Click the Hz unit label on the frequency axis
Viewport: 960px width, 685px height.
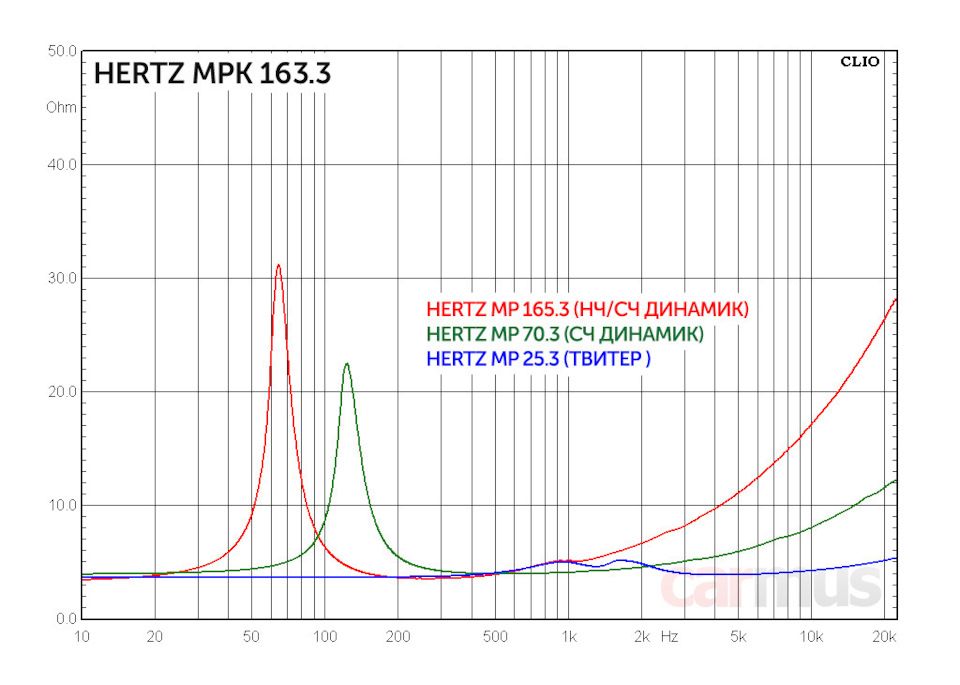point(669,637)
